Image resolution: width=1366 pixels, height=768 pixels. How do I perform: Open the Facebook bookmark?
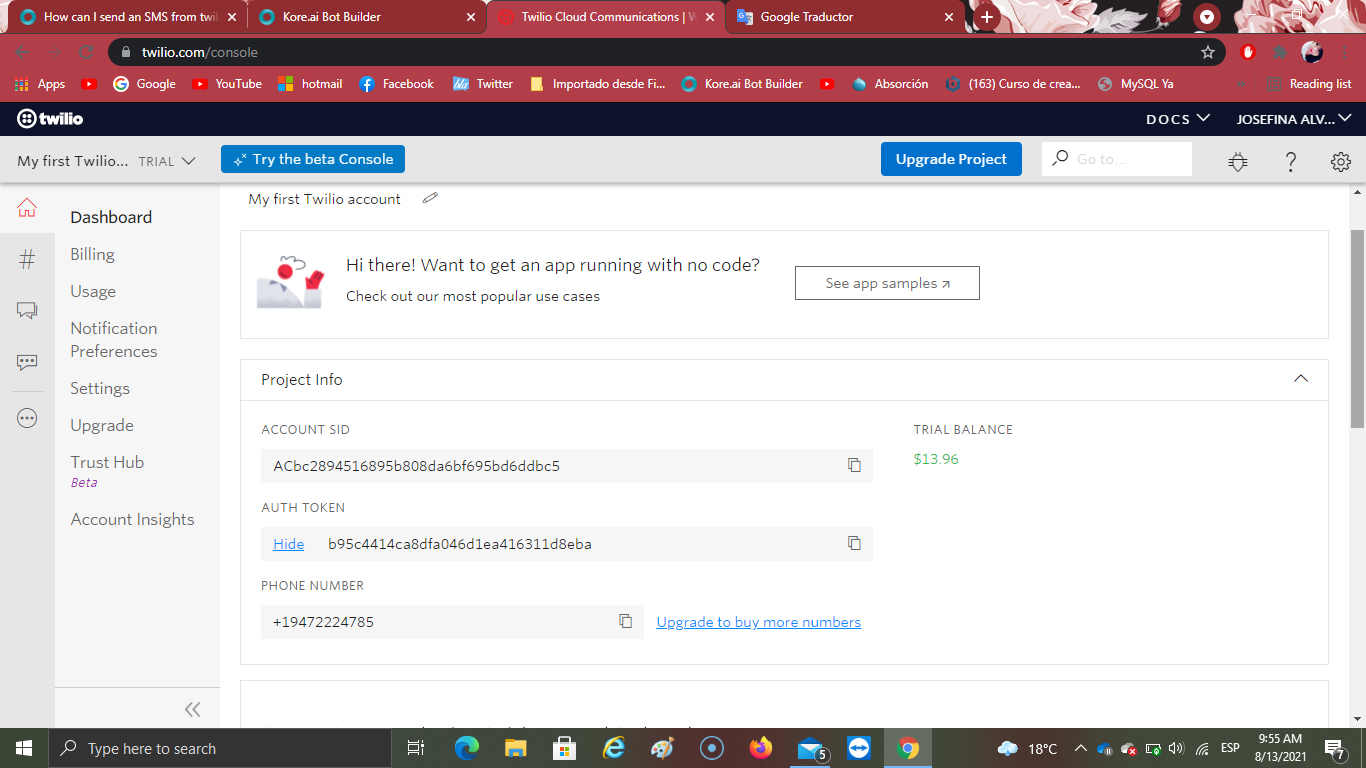pos(397,84)
